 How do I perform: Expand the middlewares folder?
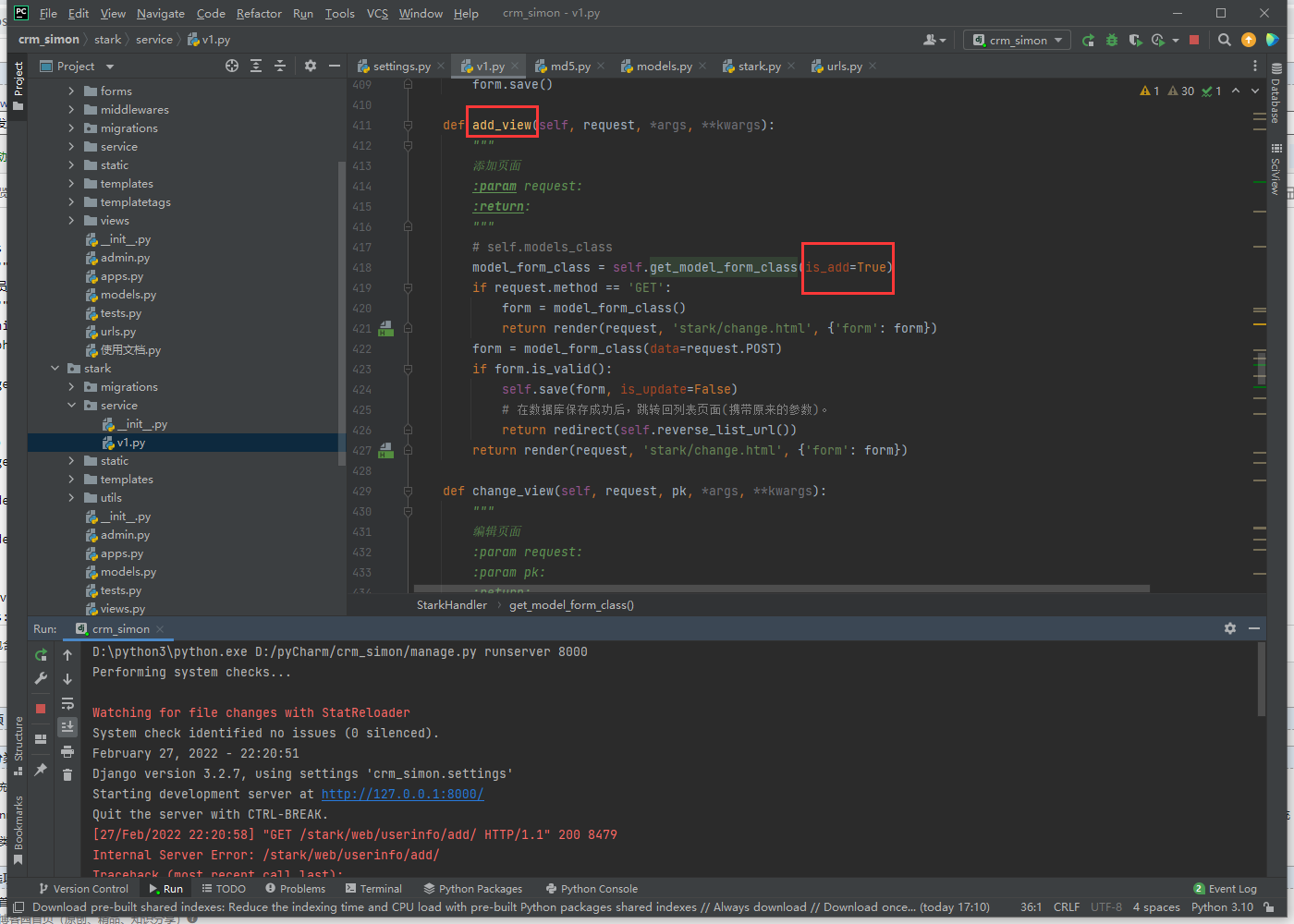click(71, 109)
